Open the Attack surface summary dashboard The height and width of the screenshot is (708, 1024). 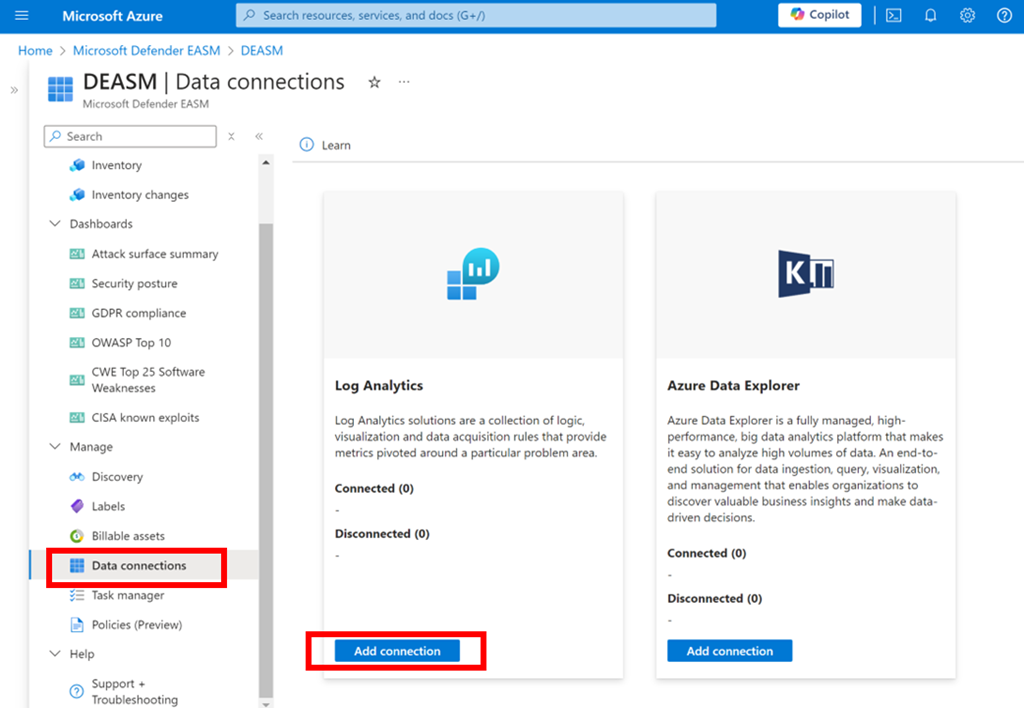click(154, 254)
